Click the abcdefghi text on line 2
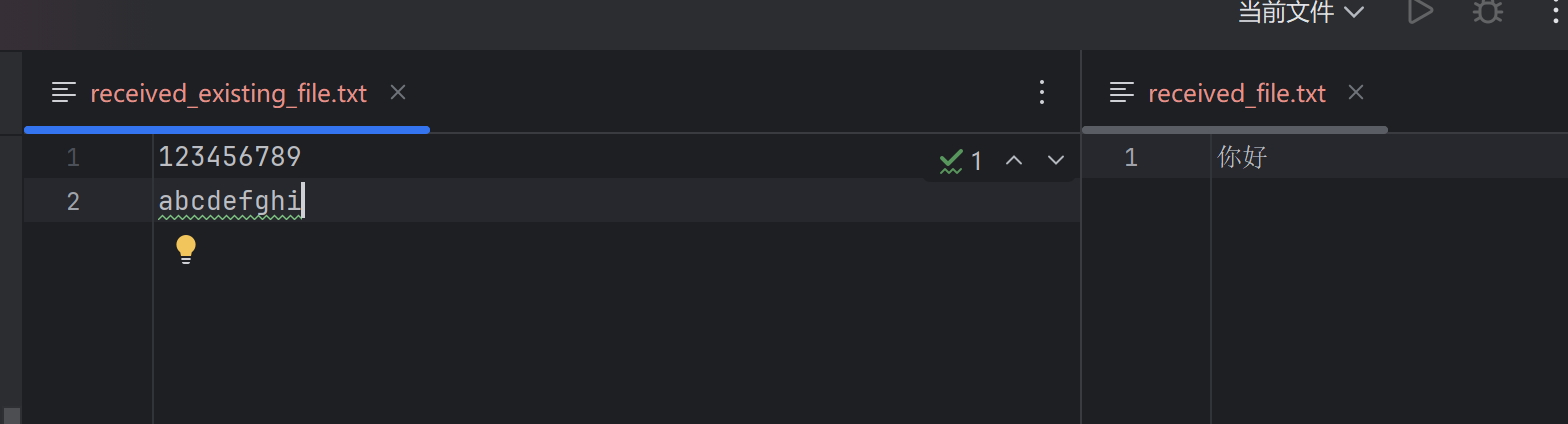 (230, 202)
